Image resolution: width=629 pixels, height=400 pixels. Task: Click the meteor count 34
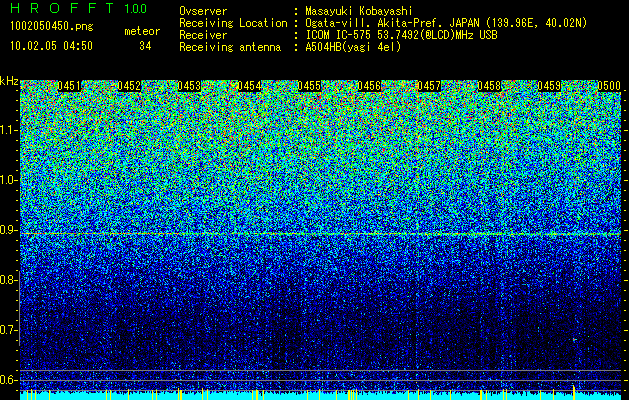point(145,46)
